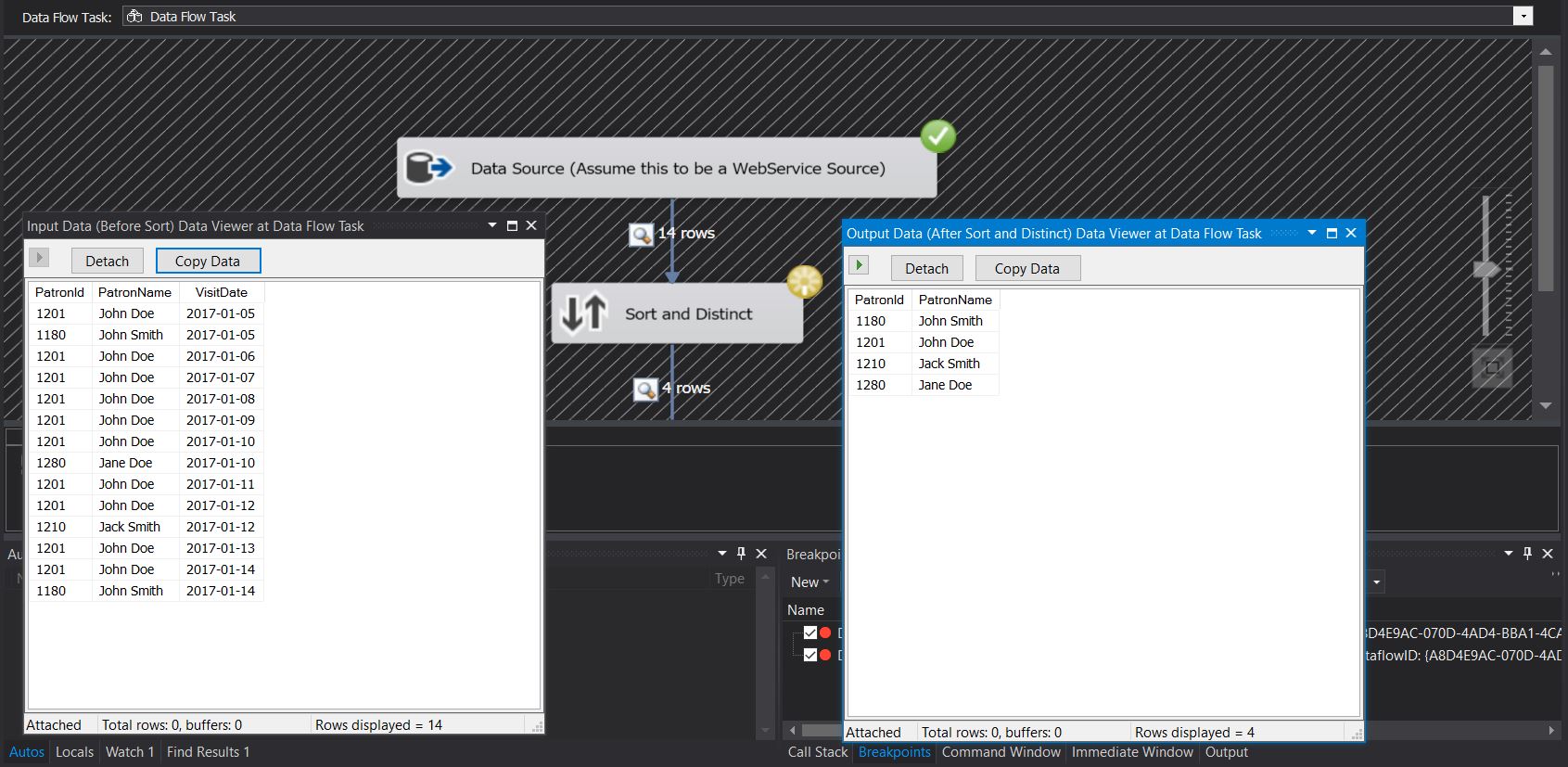Viewport: 1568px width, 767px height.
Task: Click the yellow in-progress indicator on Sort and Distinct
Action: 804,282
